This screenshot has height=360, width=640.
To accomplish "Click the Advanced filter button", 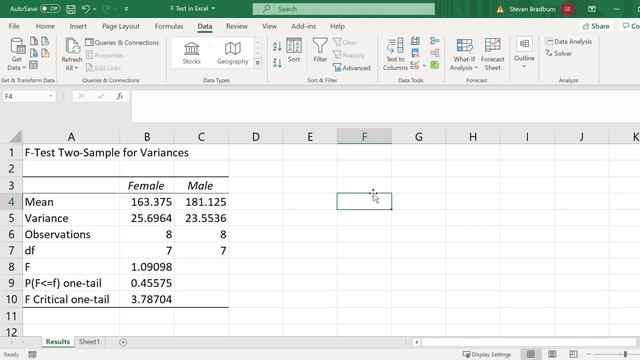I will (x=351, y=68).
